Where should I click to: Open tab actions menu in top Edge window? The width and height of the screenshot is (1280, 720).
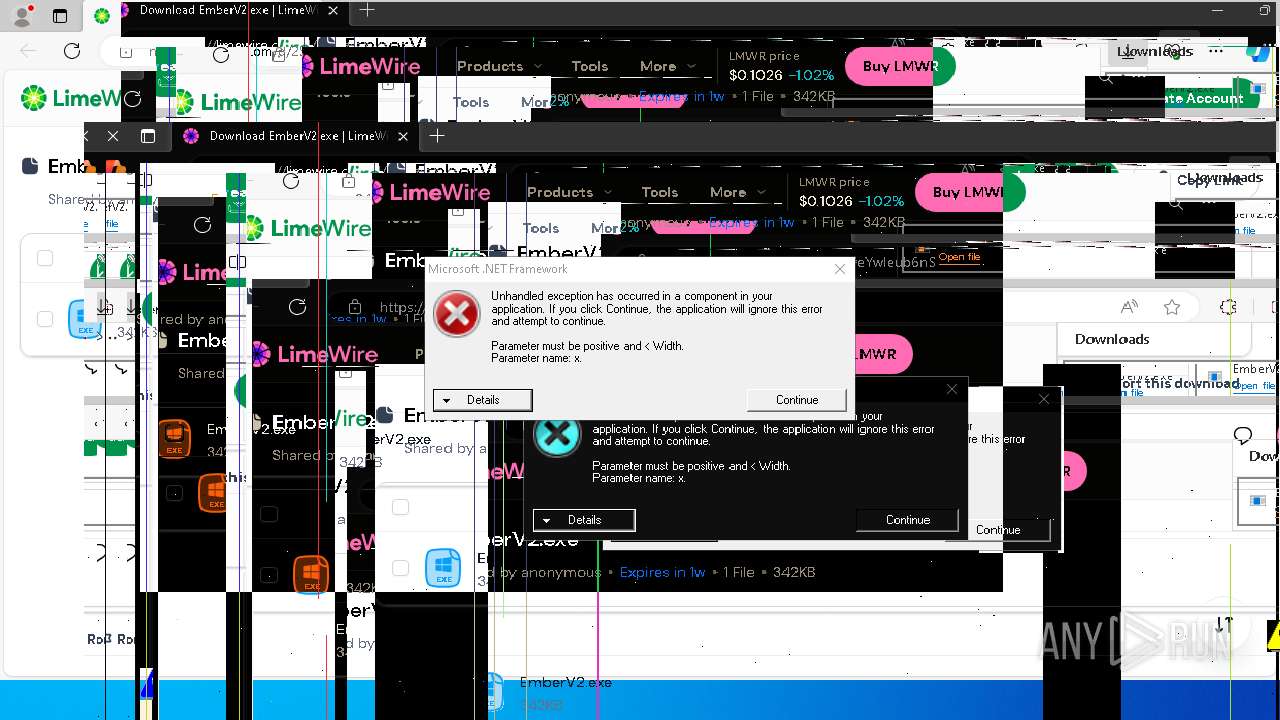[60, 16]
